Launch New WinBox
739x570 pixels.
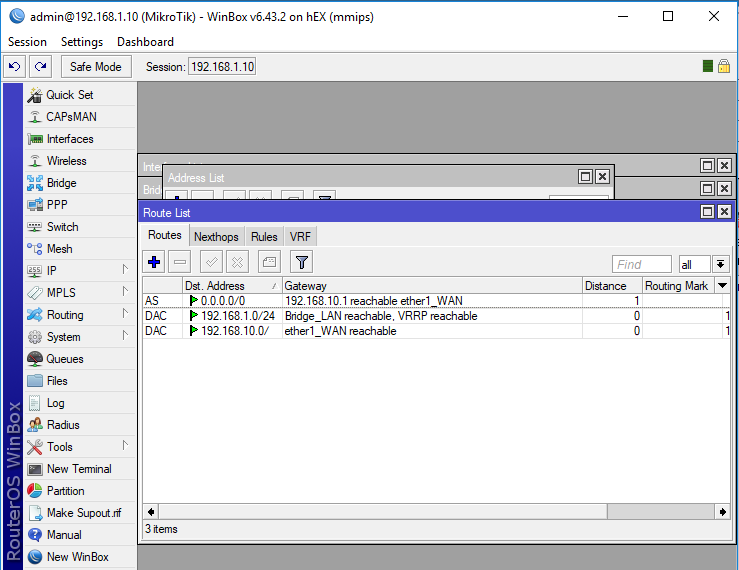tap(79, 557)
